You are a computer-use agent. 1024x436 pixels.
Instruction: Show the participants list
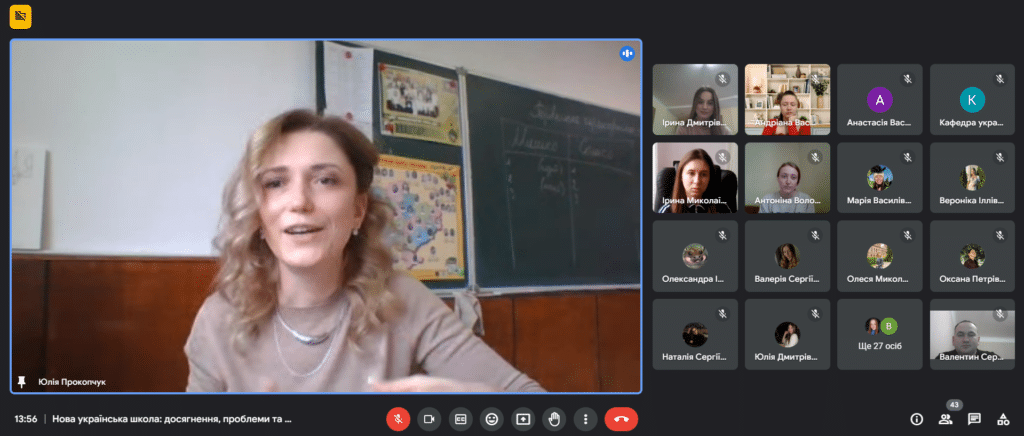945,419
